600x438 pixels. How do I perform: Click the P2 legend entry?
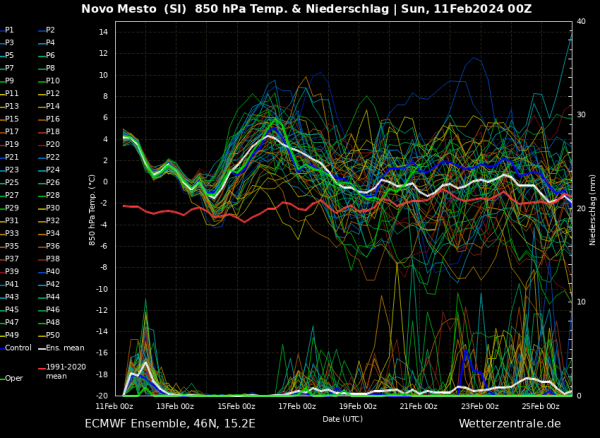(x=47, y=30)
